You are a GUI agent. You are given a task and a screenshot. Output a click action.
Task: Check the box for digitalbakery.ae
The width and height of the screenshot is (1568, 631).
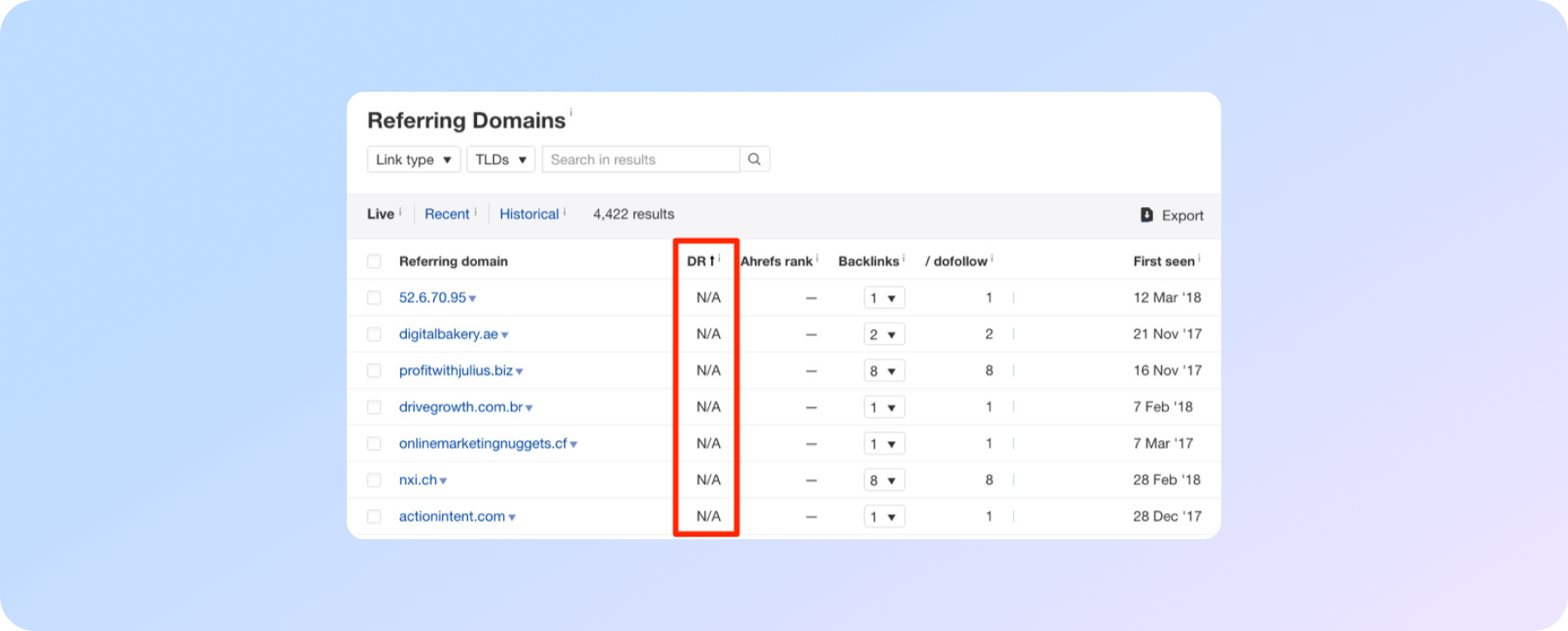click(374, 335)
